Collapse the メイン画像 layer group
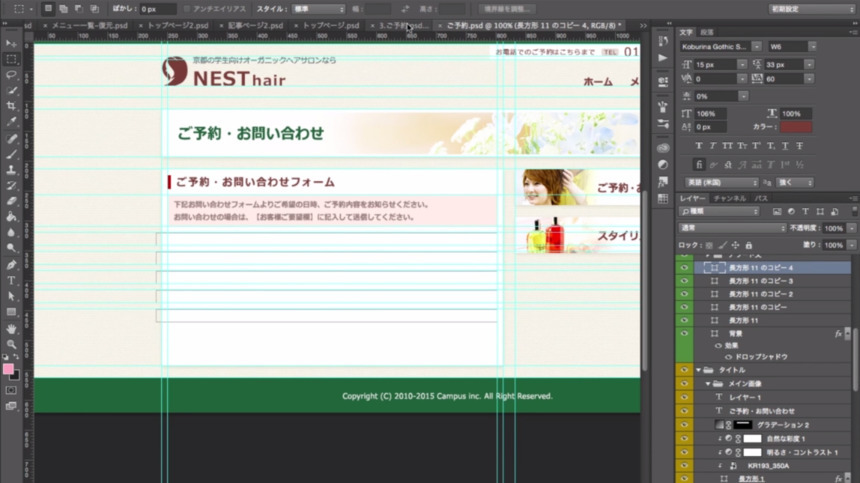Image resolution: width=860 pixels, height=483 pixels. 708,384
